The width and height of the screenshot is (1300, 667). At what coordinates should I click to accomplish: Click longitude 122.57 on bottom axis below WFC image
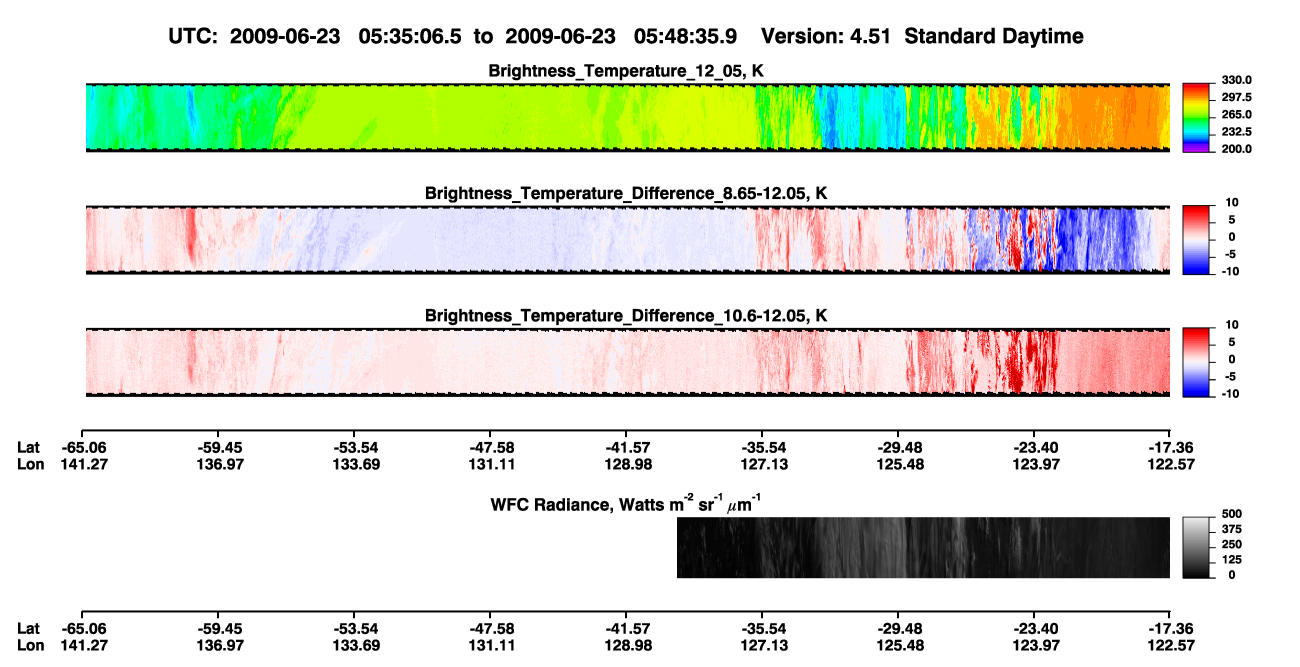[1171, 645]
